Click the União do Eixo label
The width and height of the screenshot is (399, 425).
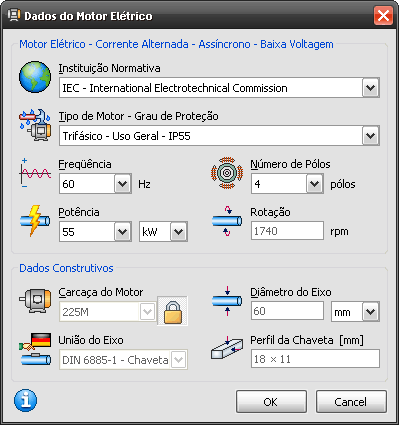[91, 340]
